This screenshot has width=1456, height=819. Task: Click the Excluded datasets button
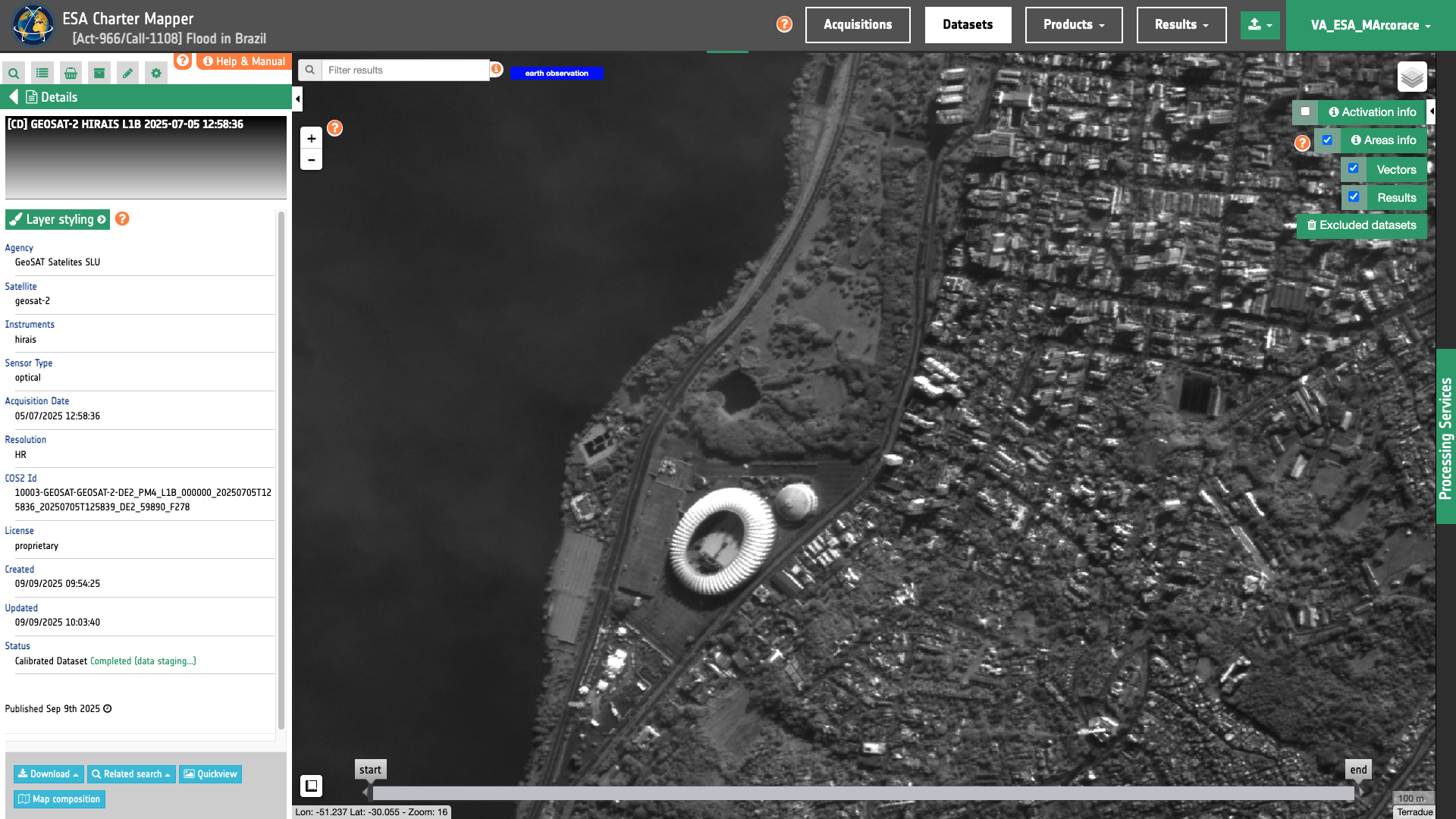1361,225
